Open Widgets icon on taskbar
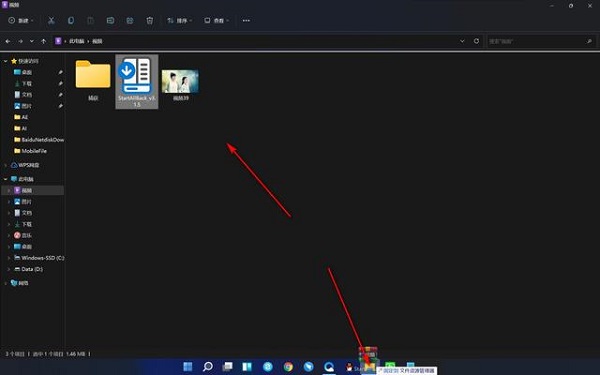Image resolution: width=600 pixels, height=375 pixels. coord(248,367)
